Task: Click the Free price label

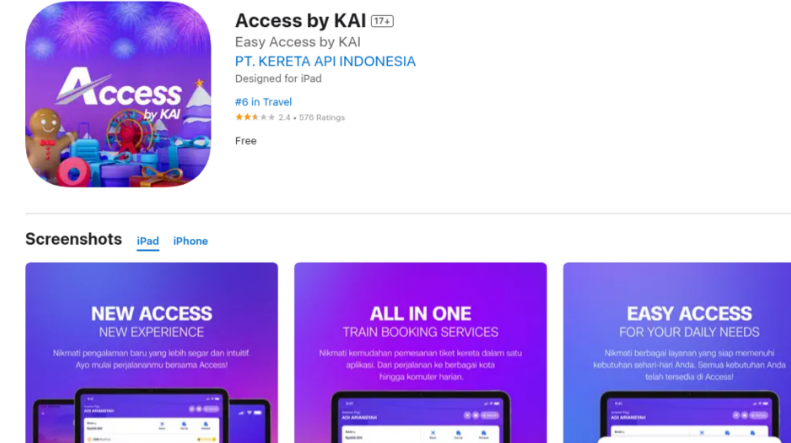Action: (246, 141)
